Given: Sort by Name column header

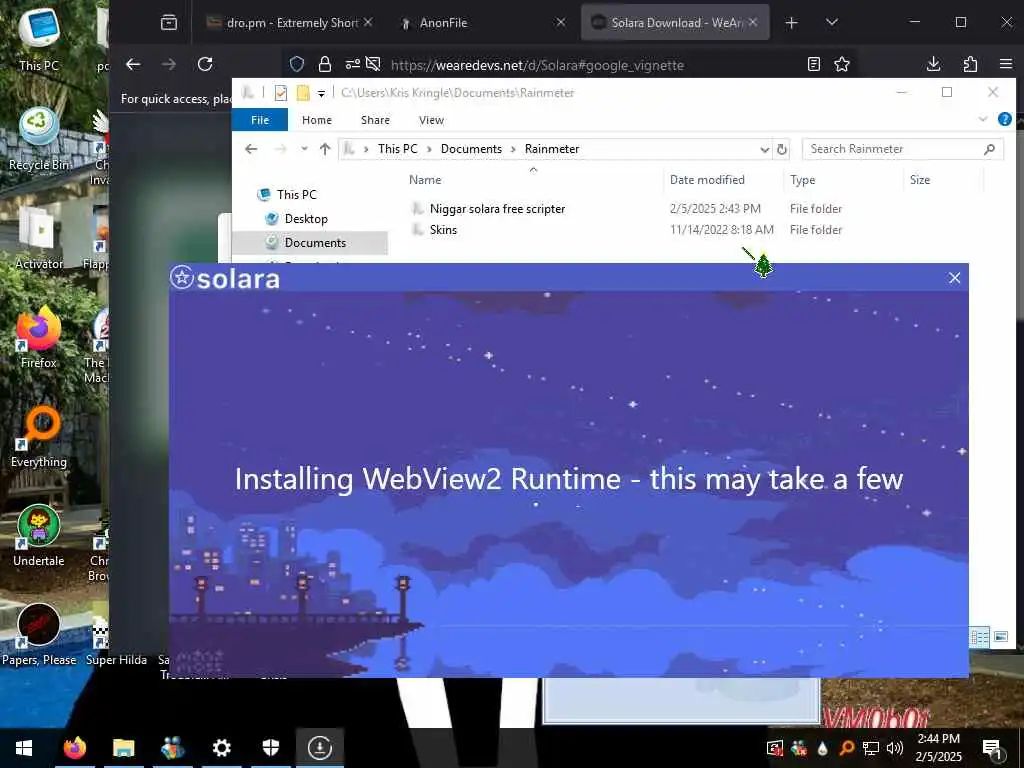Looking at the screenshot, I should (x=425, y=180).
